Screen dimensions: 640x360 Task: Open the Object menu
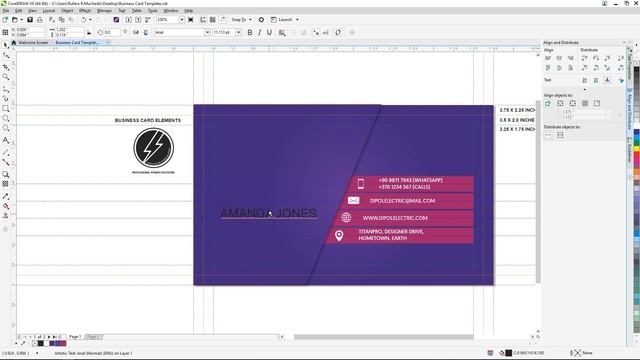pos(67,11)
